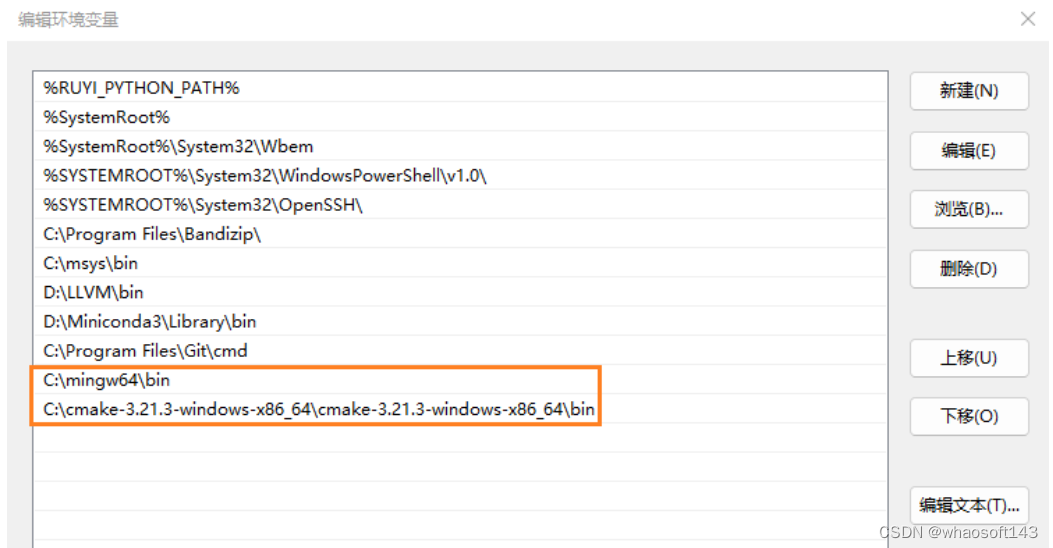This screenshot has width=1053, height=548.
Task: Select the D:\LLVM\bin entry
Action: 460,292
